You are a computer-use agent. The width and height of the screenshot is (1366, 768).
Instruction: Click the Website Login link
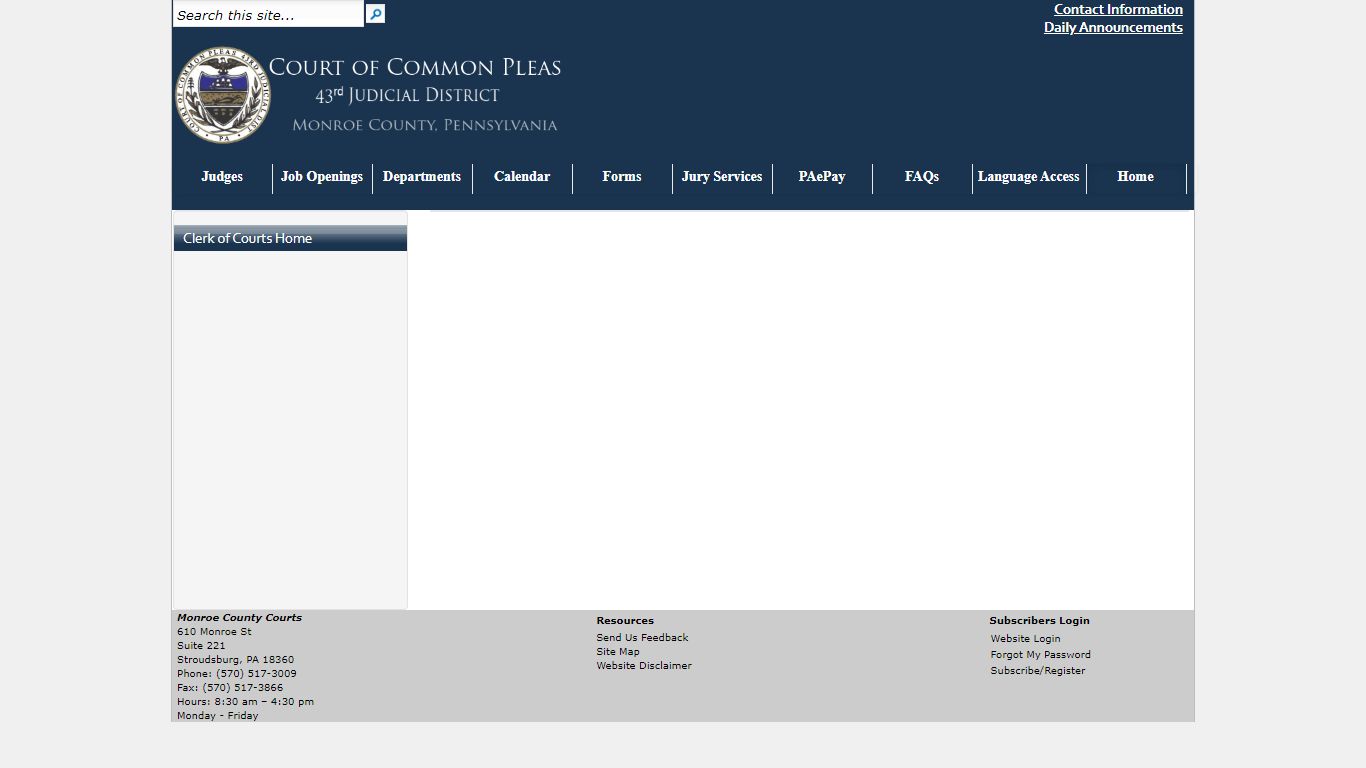(x=1025, y=639)
